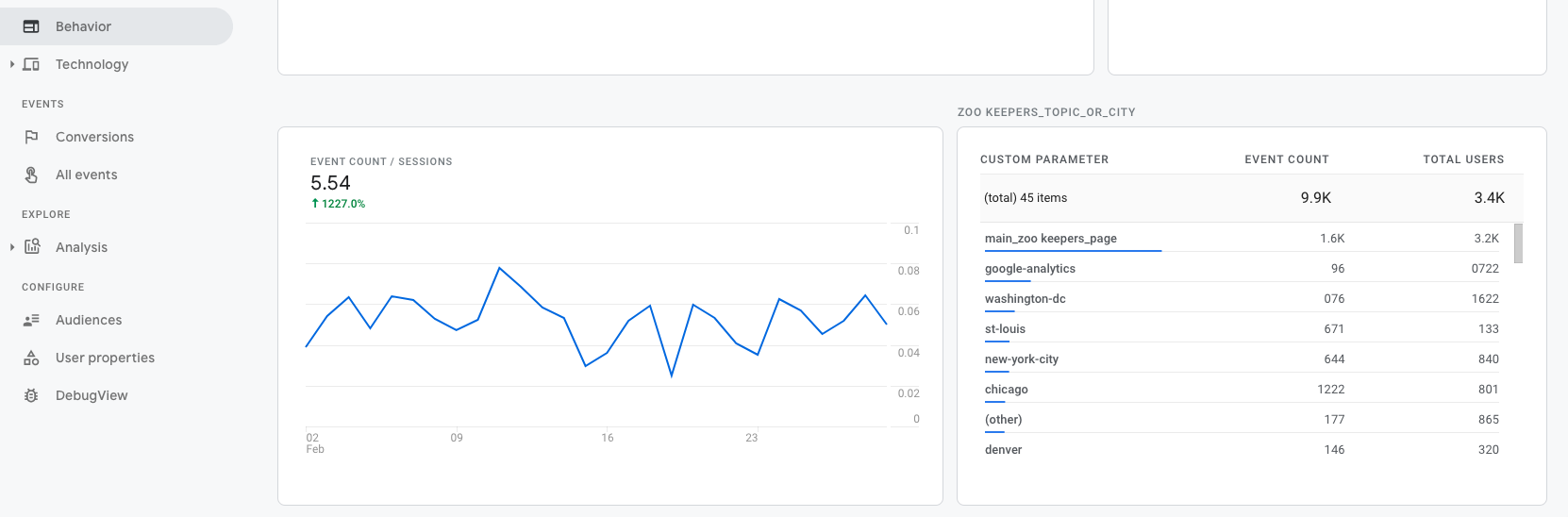Screen dimensions: 1568x517
Task: Click the Analysis chart icon
Action: [32, 246]
